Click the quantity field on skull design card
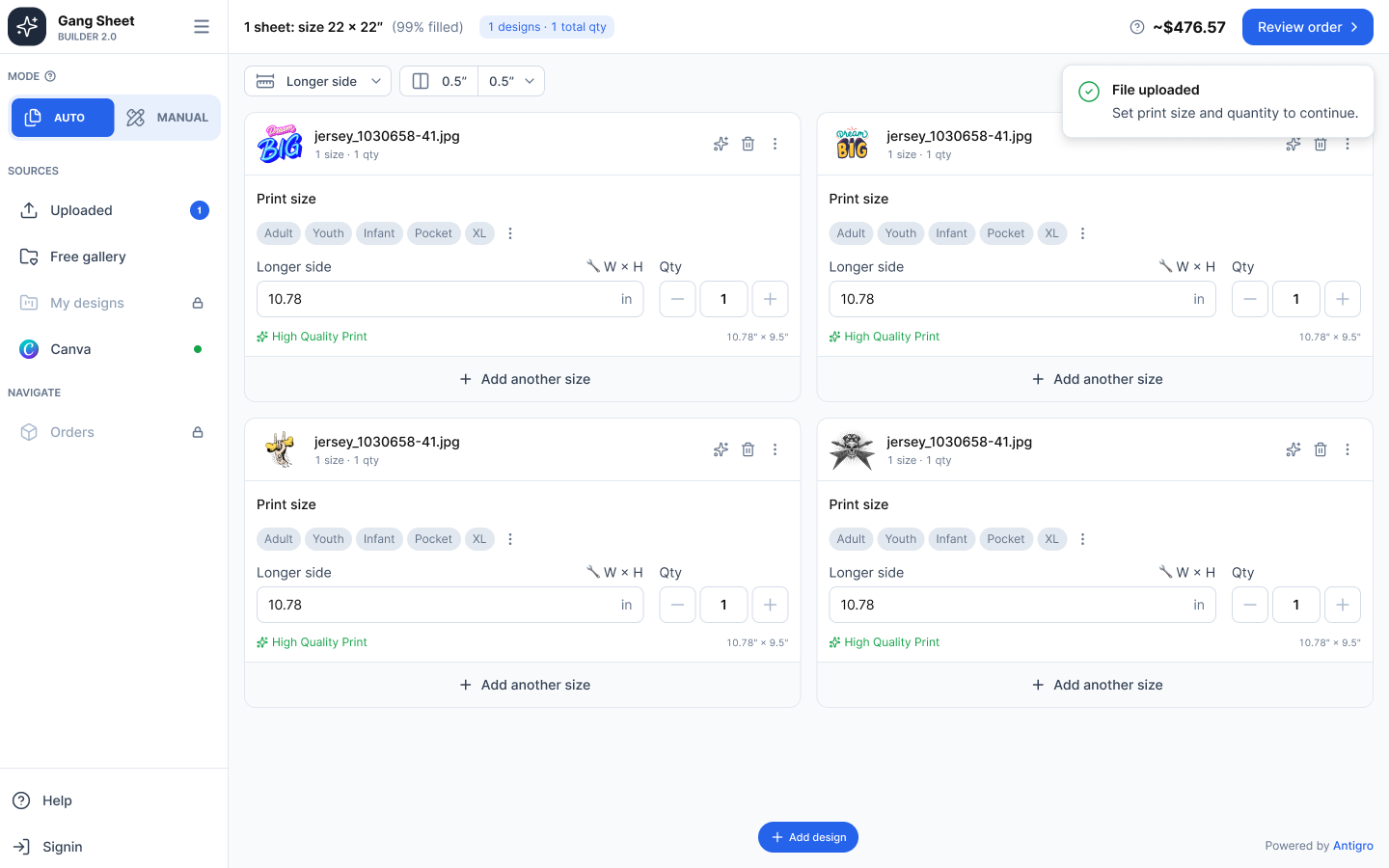This screenshot has width=1389, height=868. click(1296, 605)
